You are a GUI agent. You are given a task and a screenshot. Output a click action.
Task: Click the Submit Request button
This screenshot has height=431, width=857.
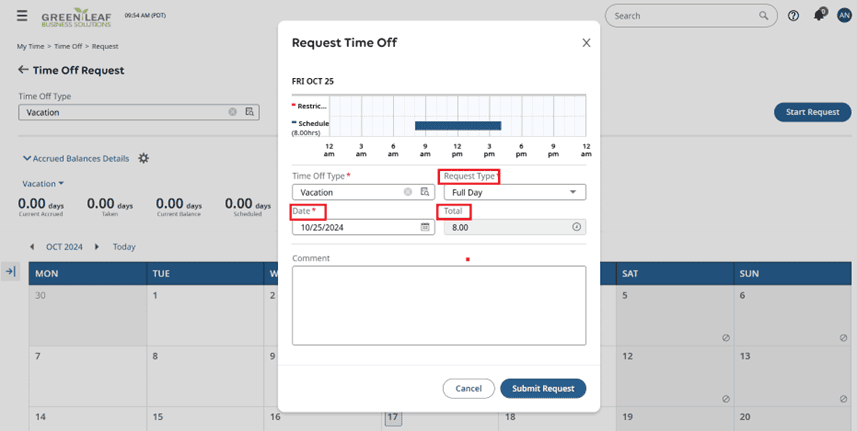(543, 388)
